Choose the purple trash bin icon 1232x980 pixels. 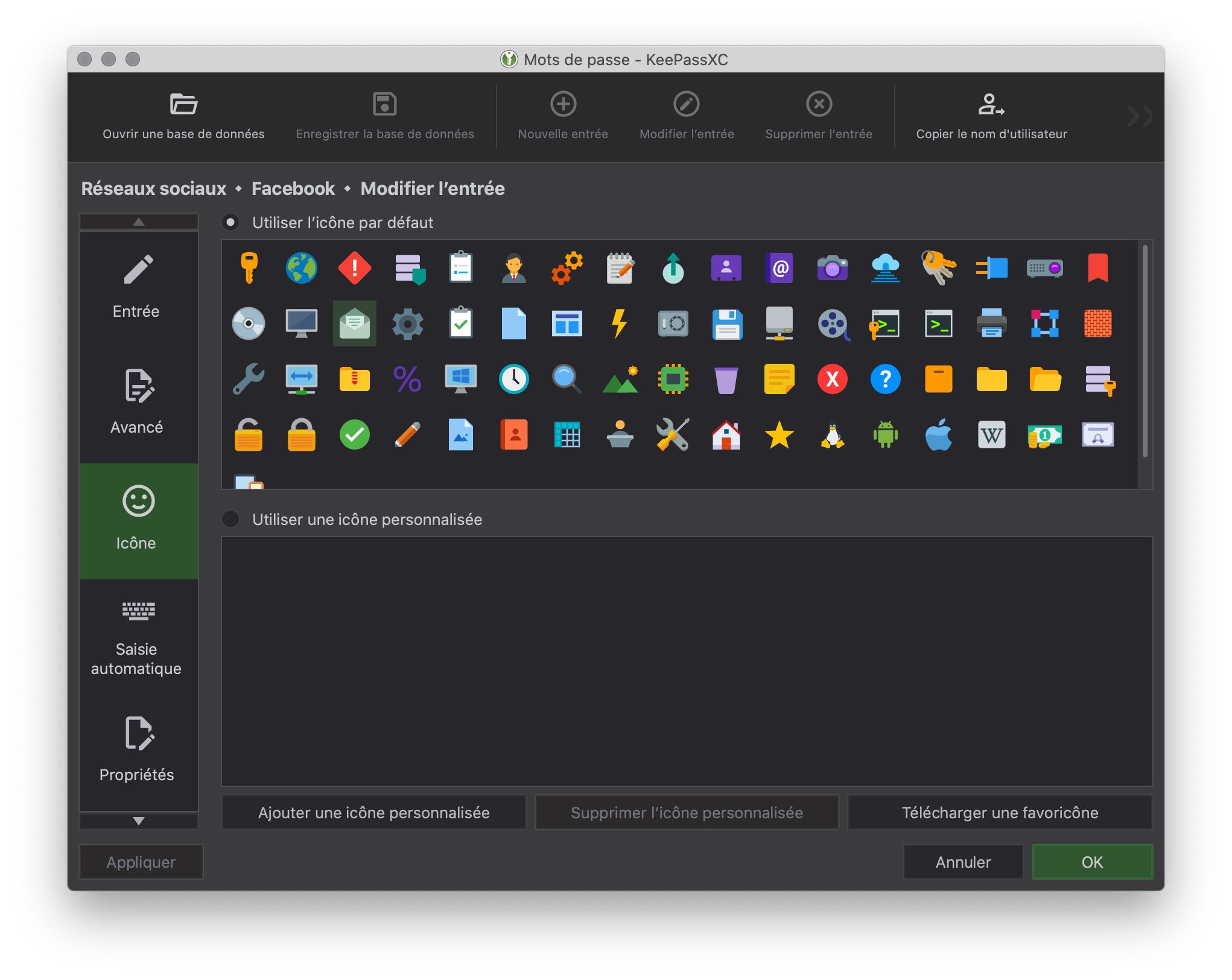(x=726, y=379)
